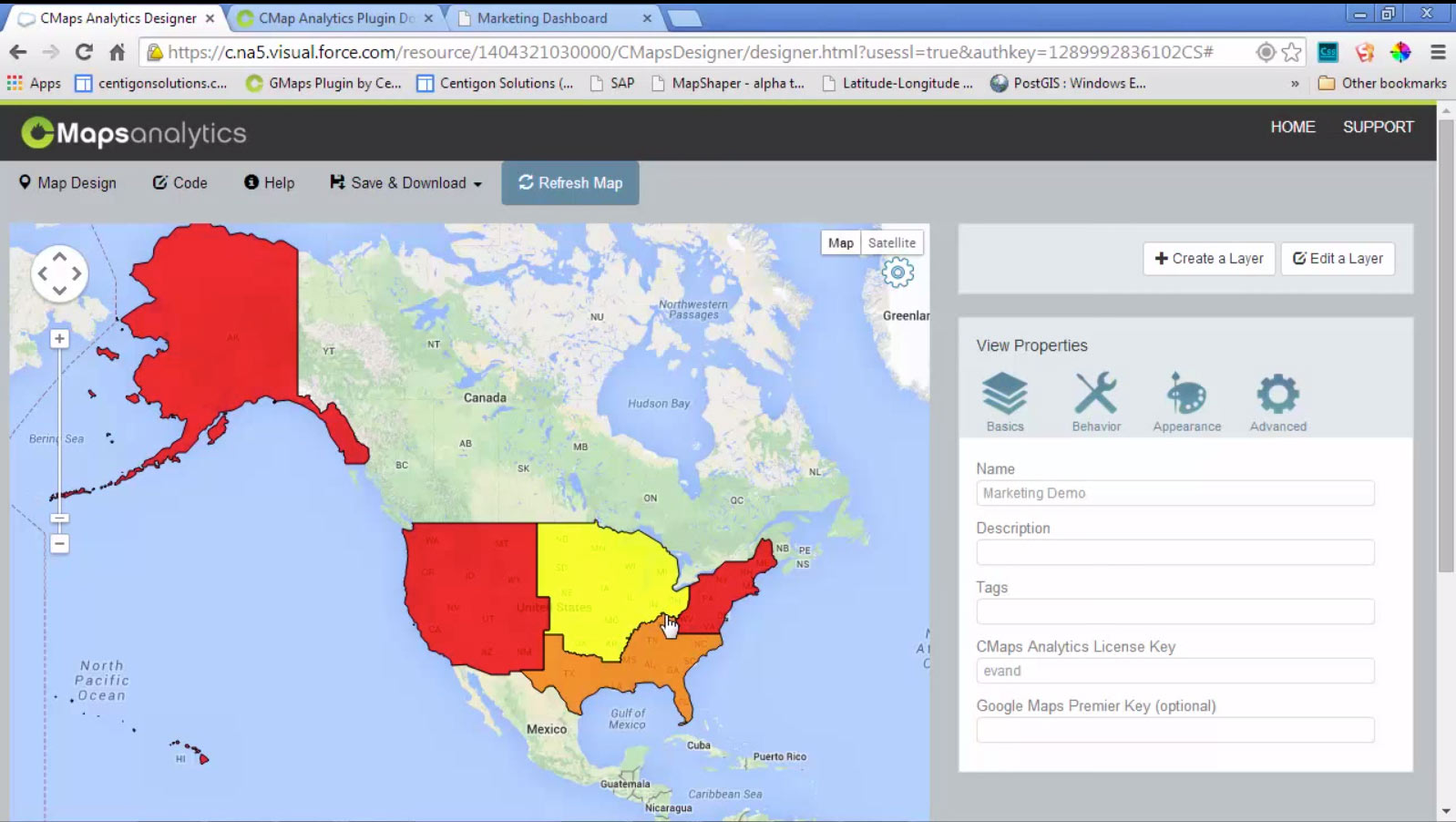This screenshot has width=1456, height=822.
Task: Open the Chrome menu hamburger icon
Action: tap(1438, 52)
